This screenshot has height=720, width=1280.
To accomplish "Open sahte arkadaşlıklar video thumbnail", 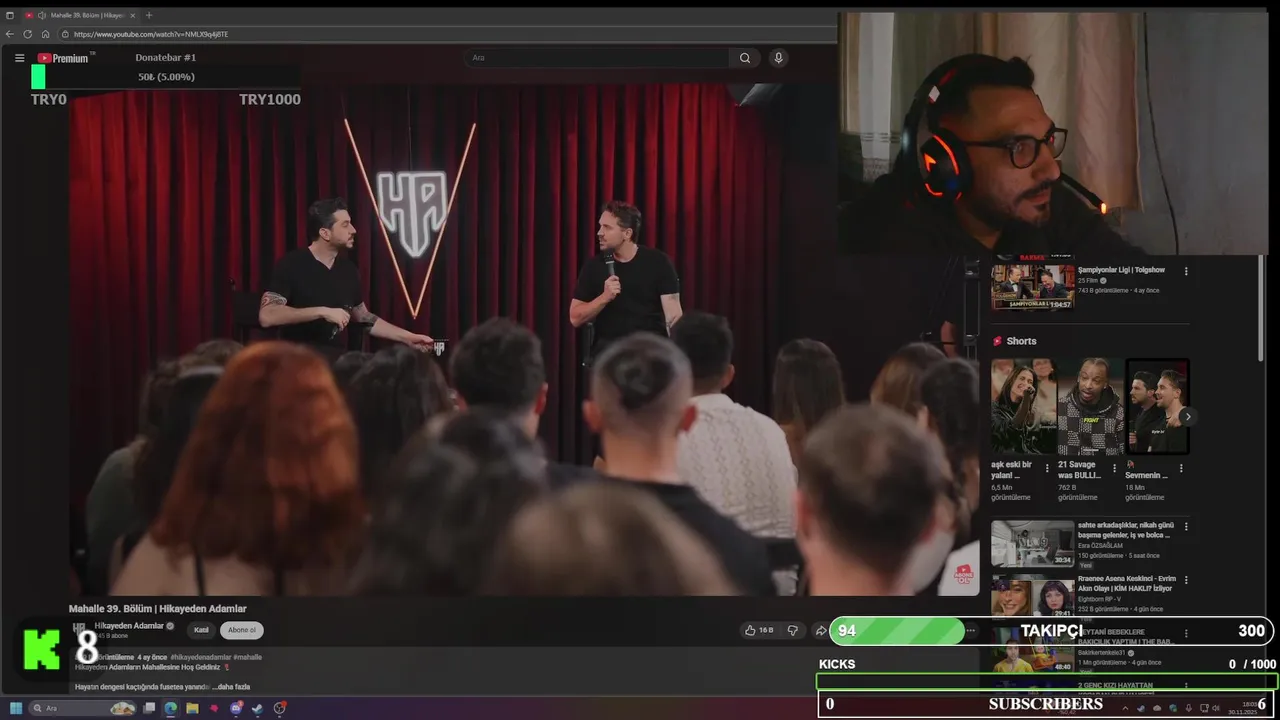I will click(x=1033, y=543).
